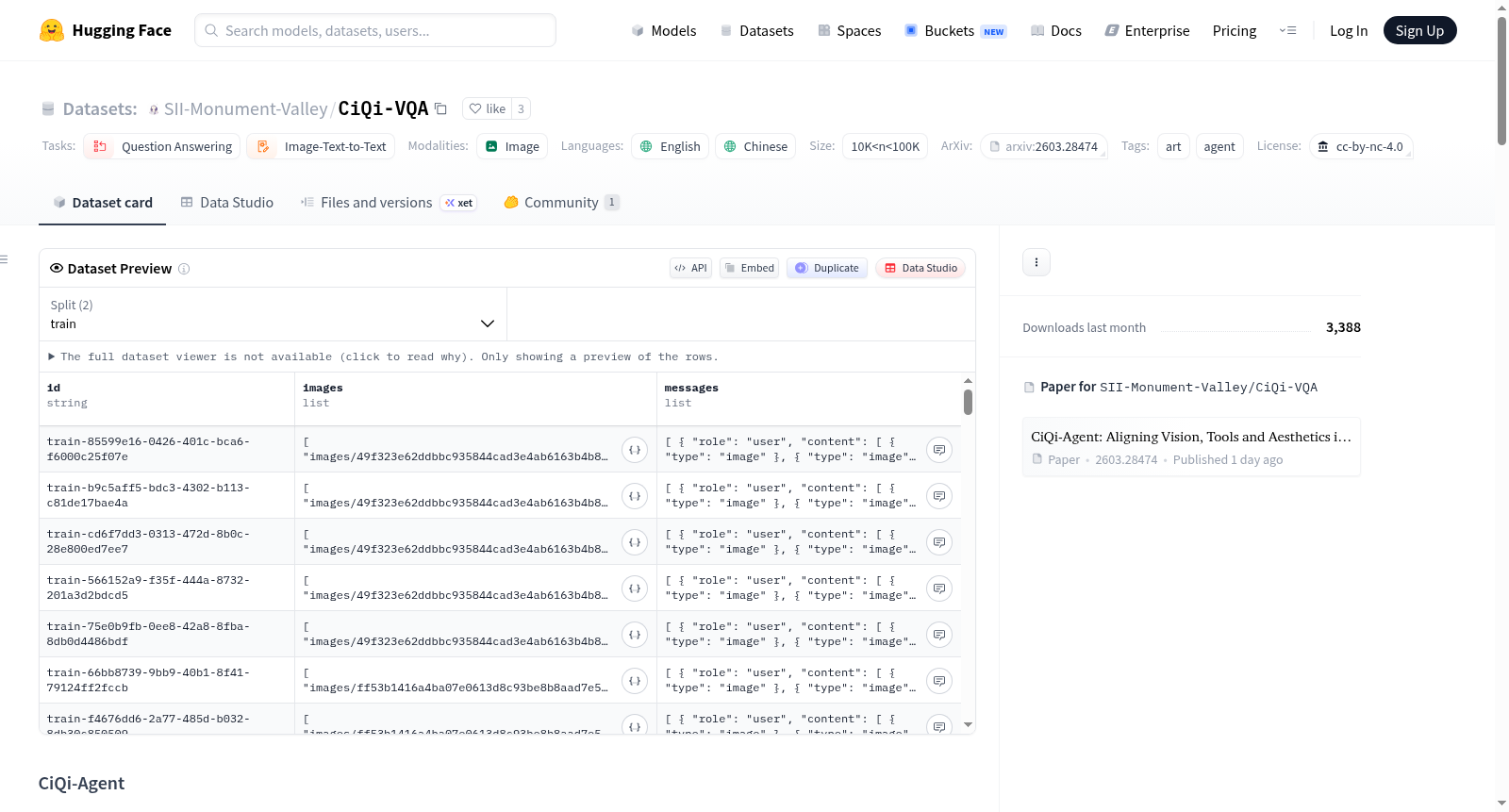Open Data Studio from the preview header
The image size is (1509, 812).
point(920,268)
